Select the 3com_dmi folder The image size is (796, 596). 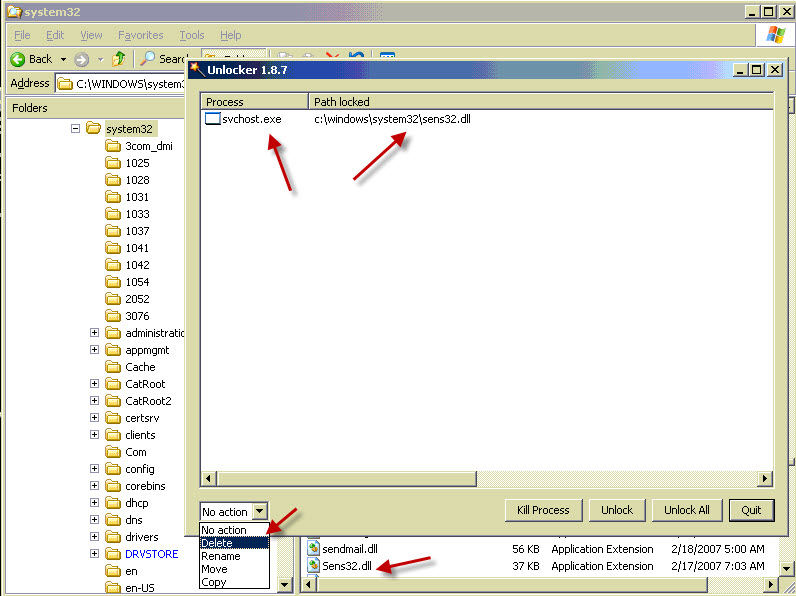[149, 146]
